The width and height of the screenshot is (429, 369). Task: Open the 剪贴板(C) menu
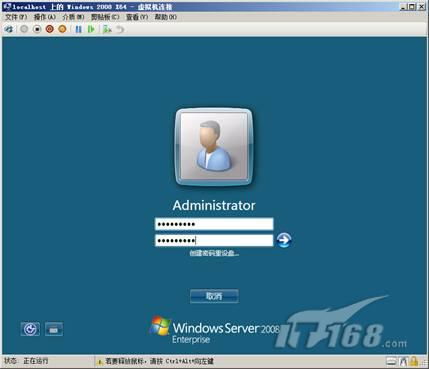point(105,17)
